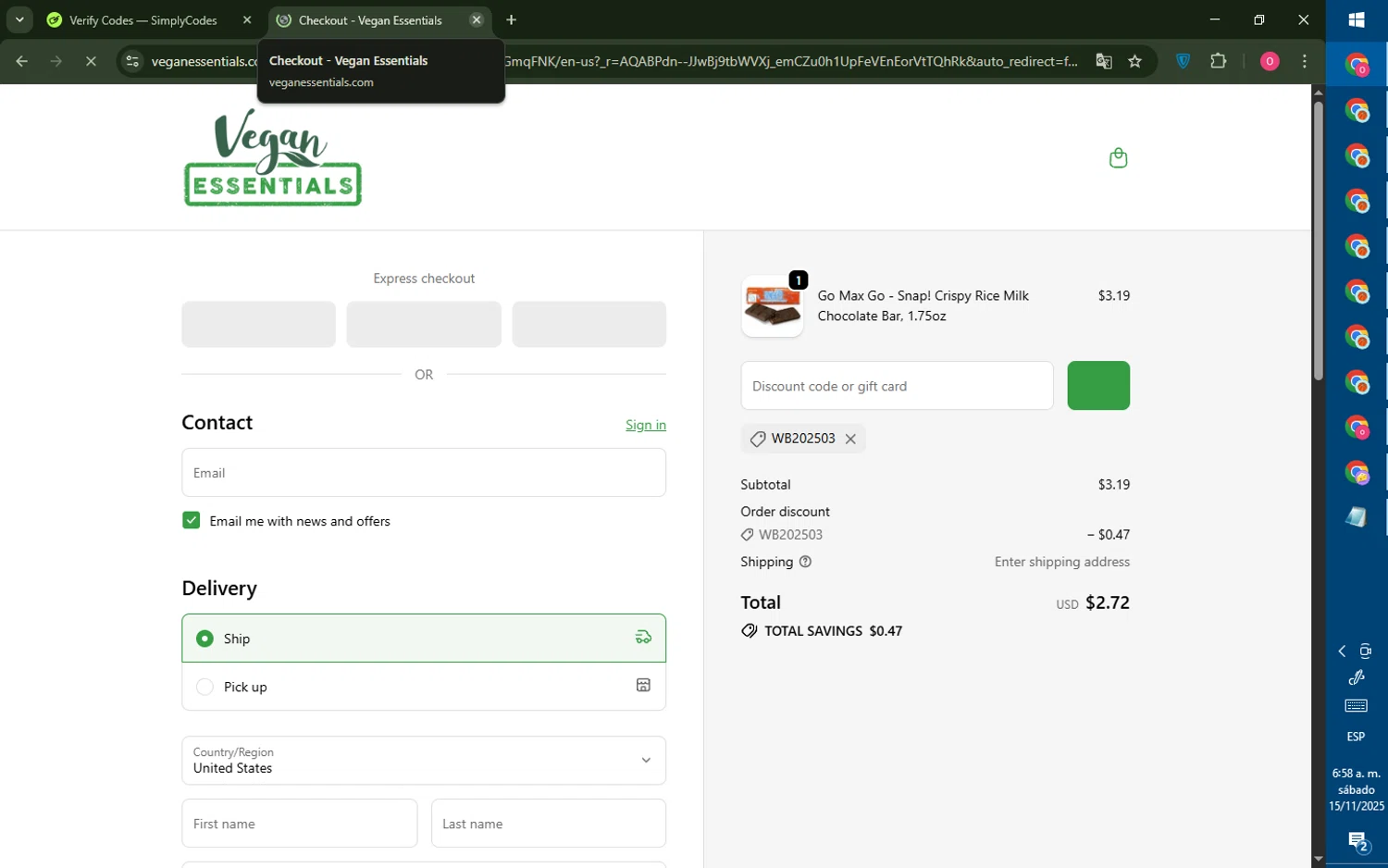The height and width of the screenshot is (868, 1388).
Task: Focus the First name field
Action: (300, 824)
